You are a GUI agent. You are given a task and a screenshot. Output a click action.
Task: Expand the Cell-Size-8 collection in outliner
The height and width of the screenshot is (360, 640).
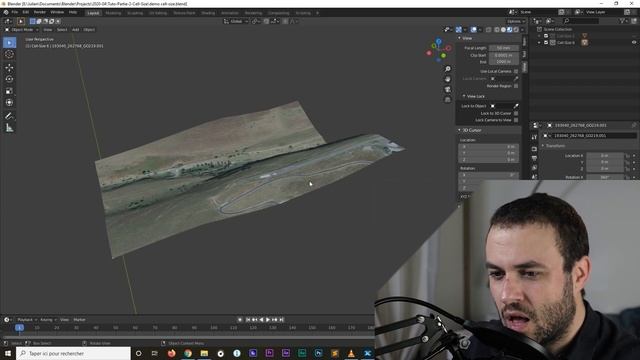click(540, 42)
